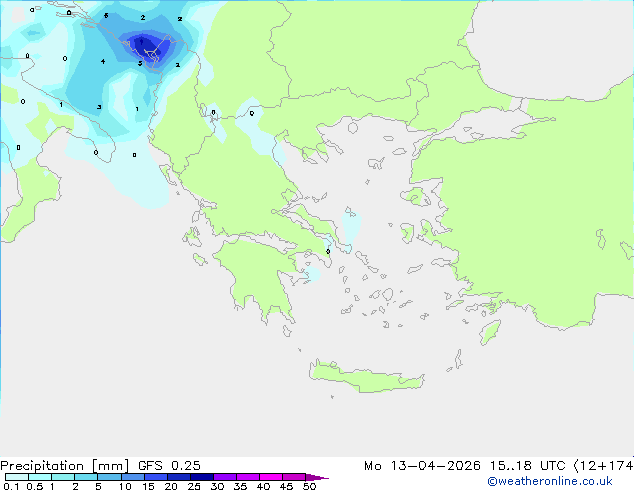This screenshot has width=634, height=490.
Task: Click the "45" legend scale value
Action: [286, 486]
